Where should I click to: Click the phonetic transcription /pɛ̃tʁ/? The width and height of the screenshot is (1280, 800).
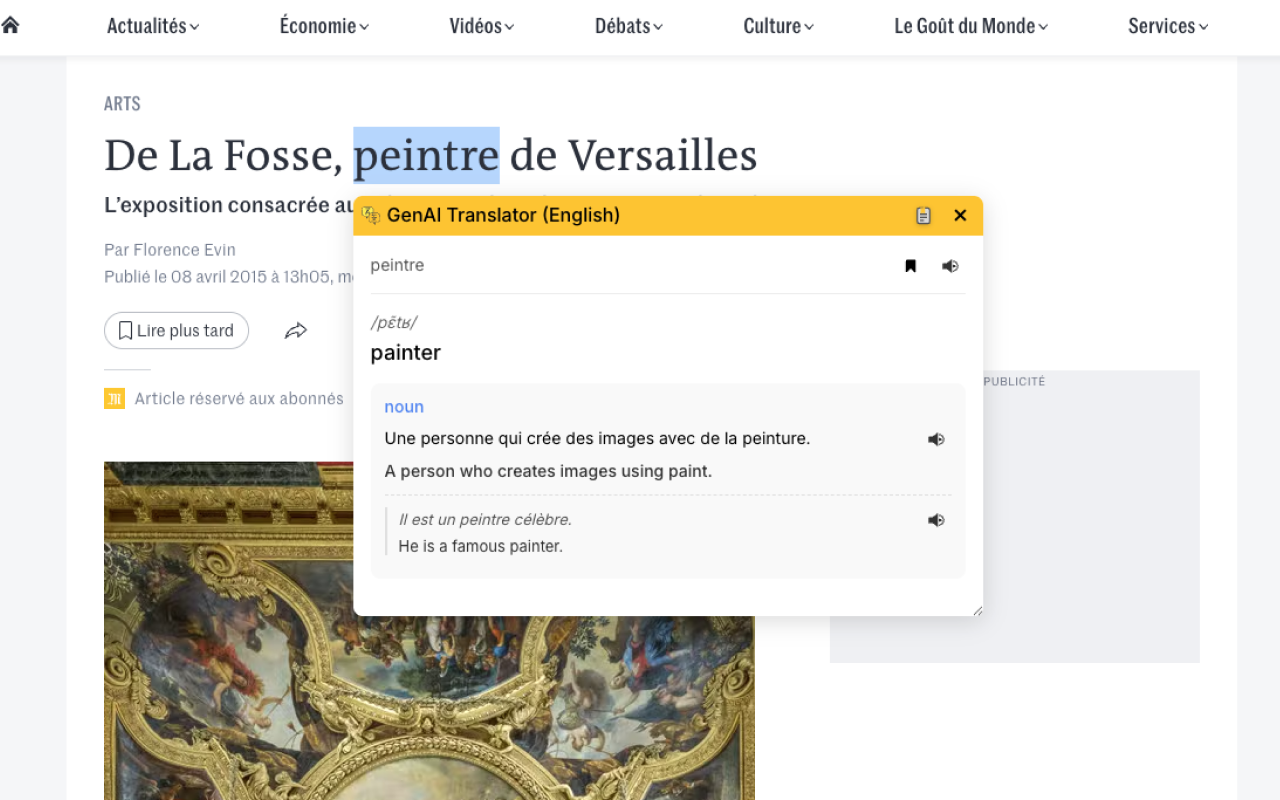click(393, 322)
